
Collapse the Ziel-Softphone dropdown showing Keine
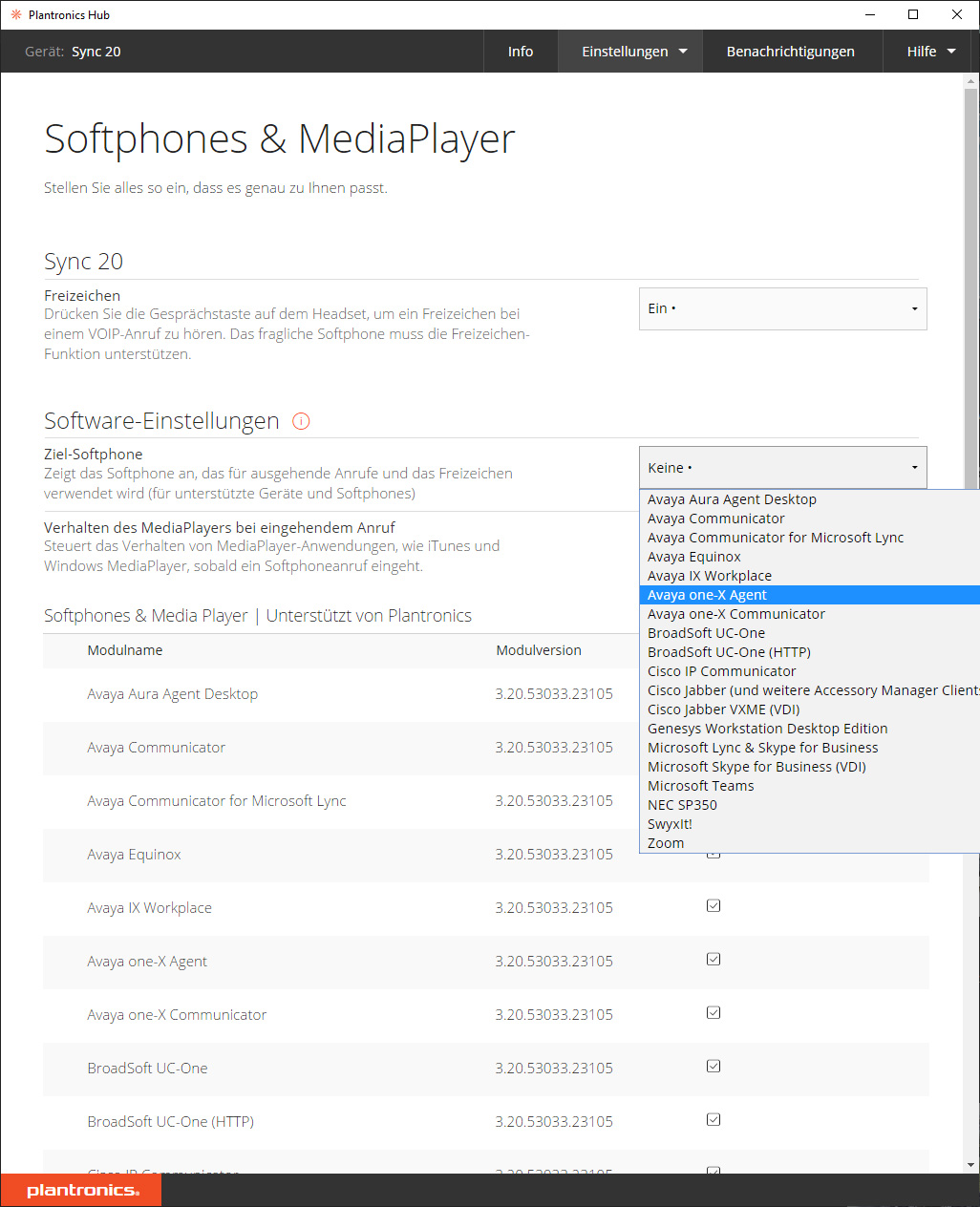click(782, 468)
